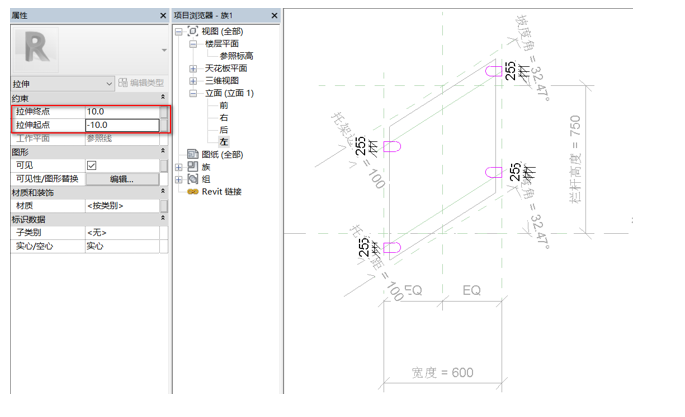
Task: Collapse the 标识数据 identity data section
Action: (163, 218)
